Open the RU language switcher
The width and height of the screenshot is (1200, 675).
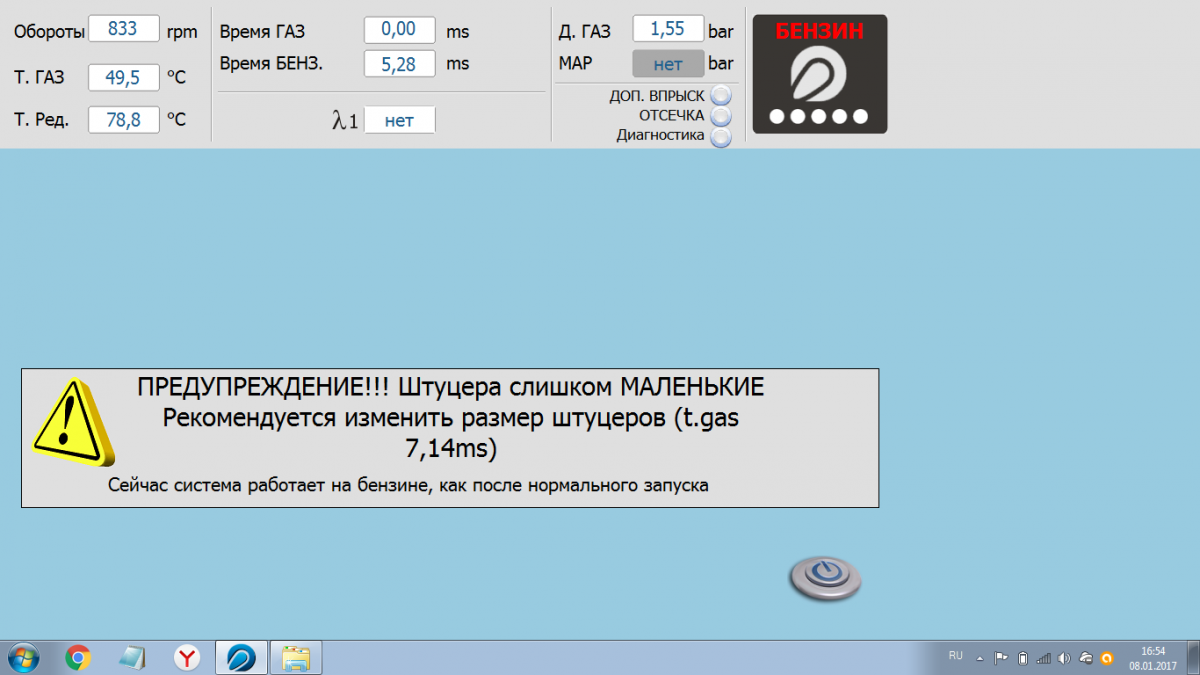tap(955, 656)
